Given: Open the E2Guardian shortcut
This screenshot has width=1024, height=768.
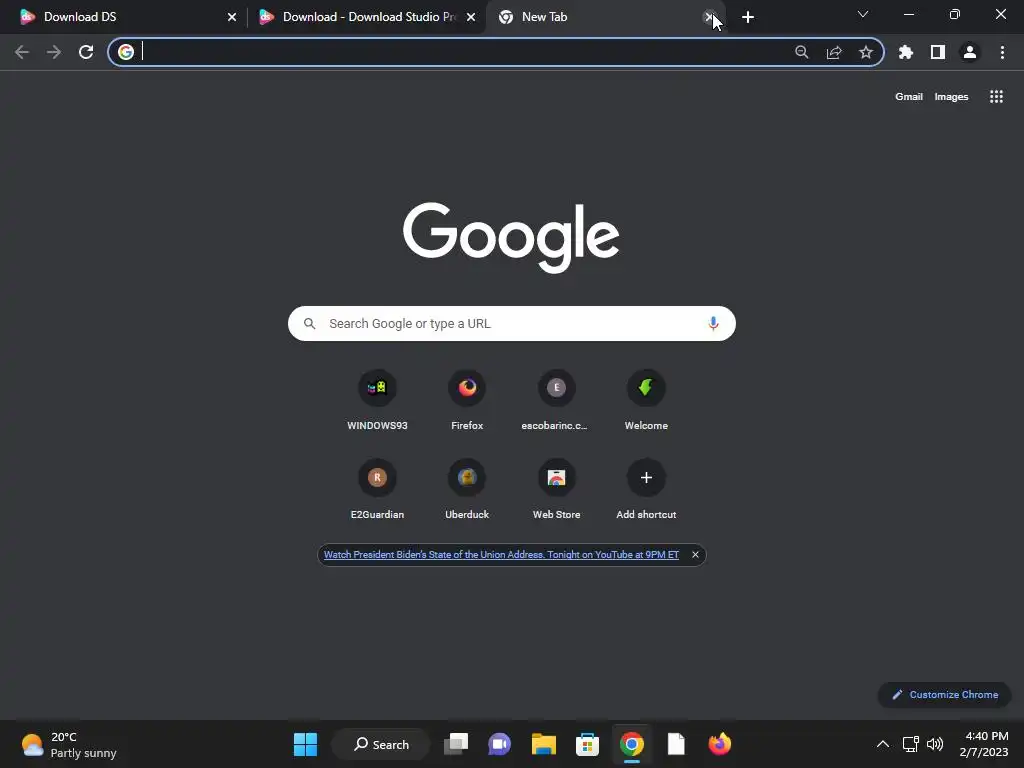Looking at the screenshot, I should pos(377,488).
